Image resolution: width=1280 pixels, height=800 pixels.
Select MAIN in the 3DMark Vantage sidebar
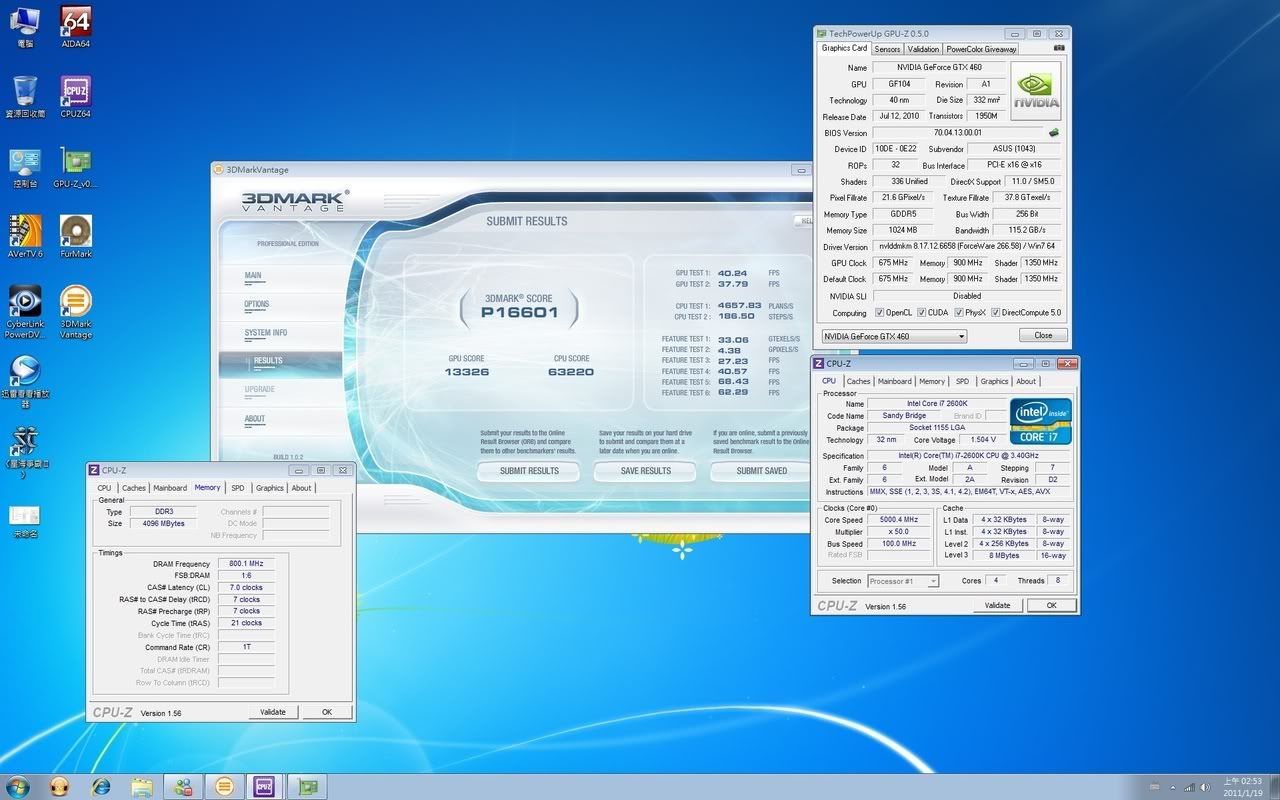[x=280, y=275]
